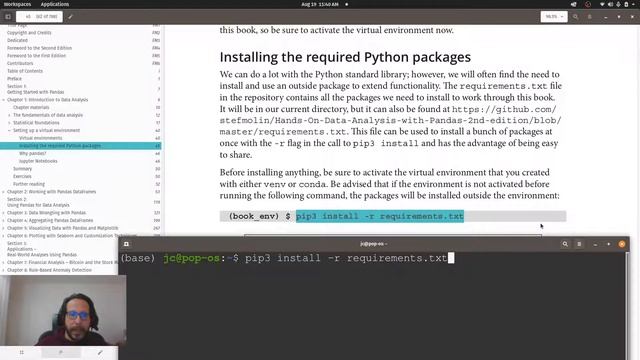
Task: Click the highlighted pip3 install command
Action: coord(380,216)
